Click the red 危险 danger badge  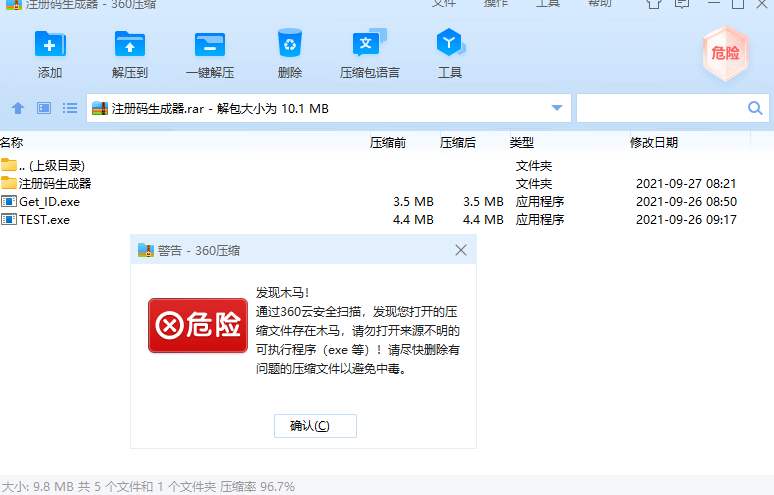click(x=726, y=53)
